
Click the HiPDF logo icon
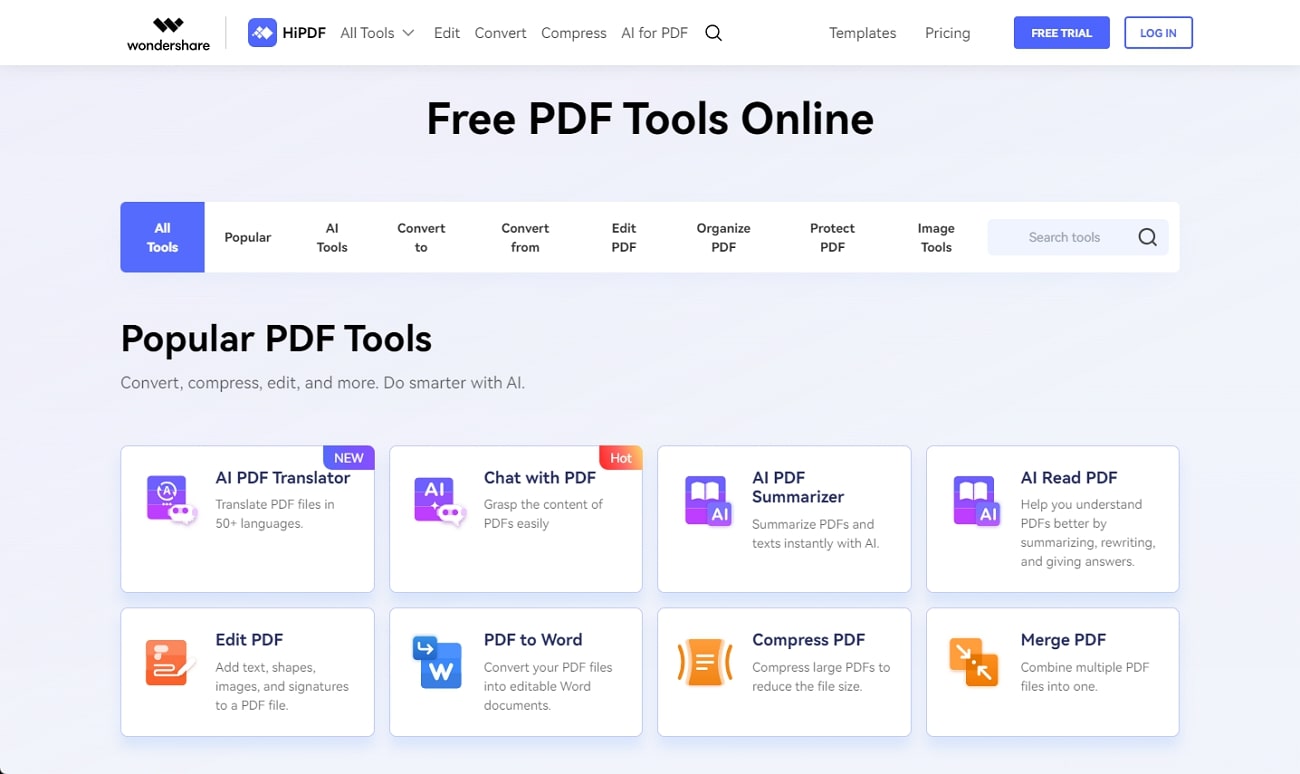click(262, 33)
